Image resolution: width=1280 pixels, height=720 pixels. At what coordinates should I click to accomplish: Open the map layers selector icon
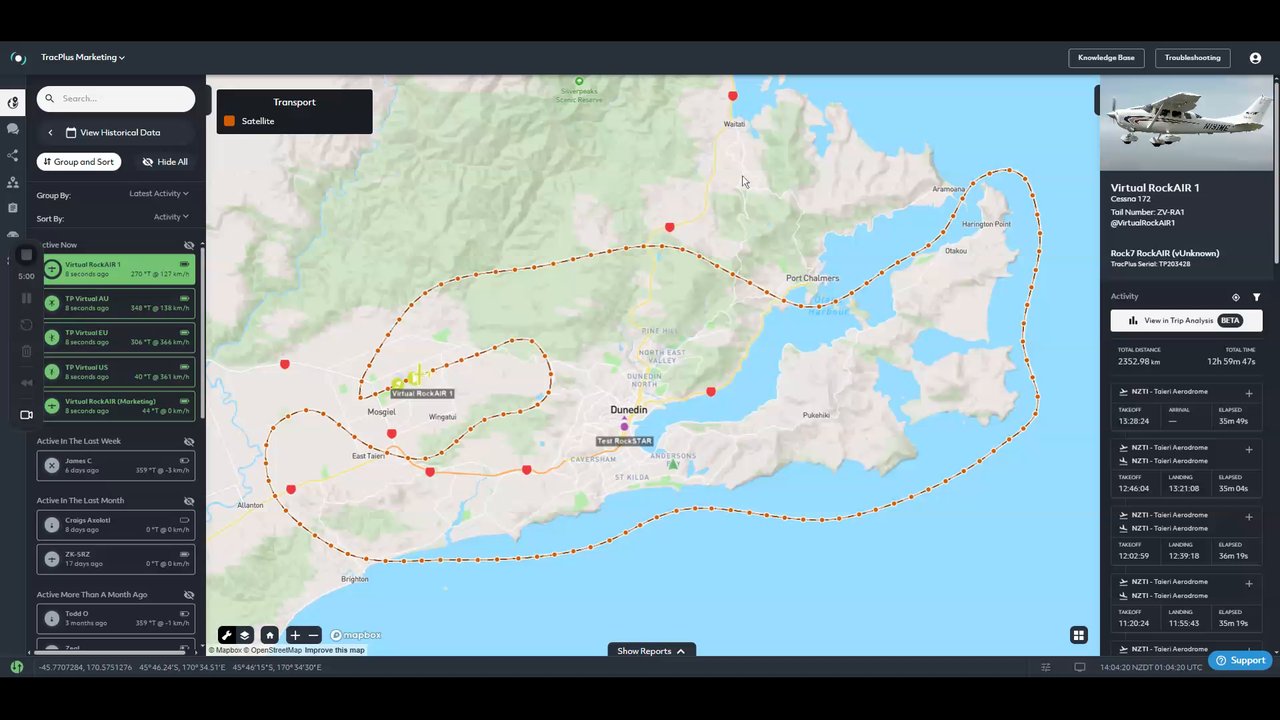tap(245, 635)
